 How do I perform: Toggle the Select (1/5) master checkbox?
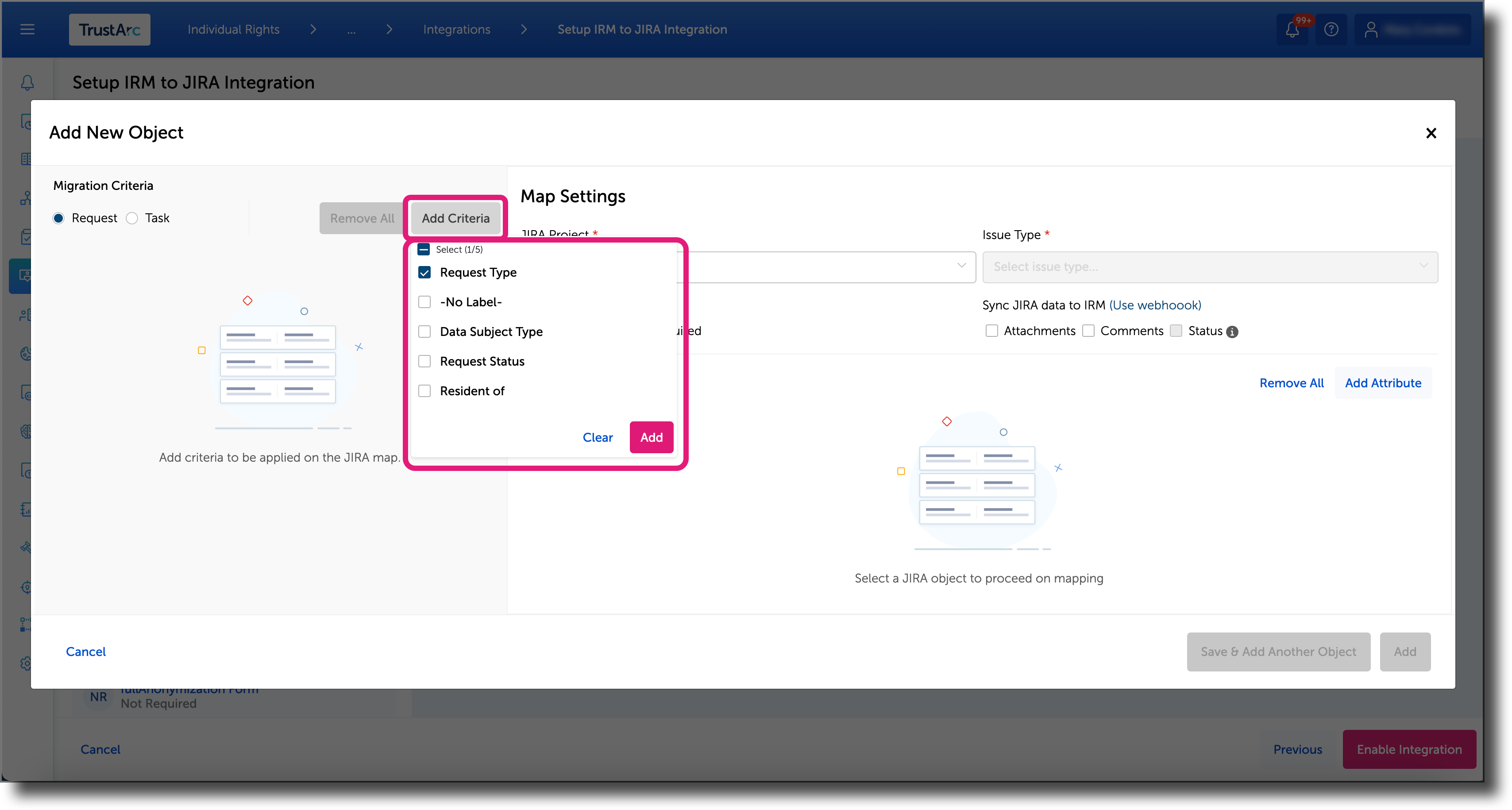click(x=423, y=249)
